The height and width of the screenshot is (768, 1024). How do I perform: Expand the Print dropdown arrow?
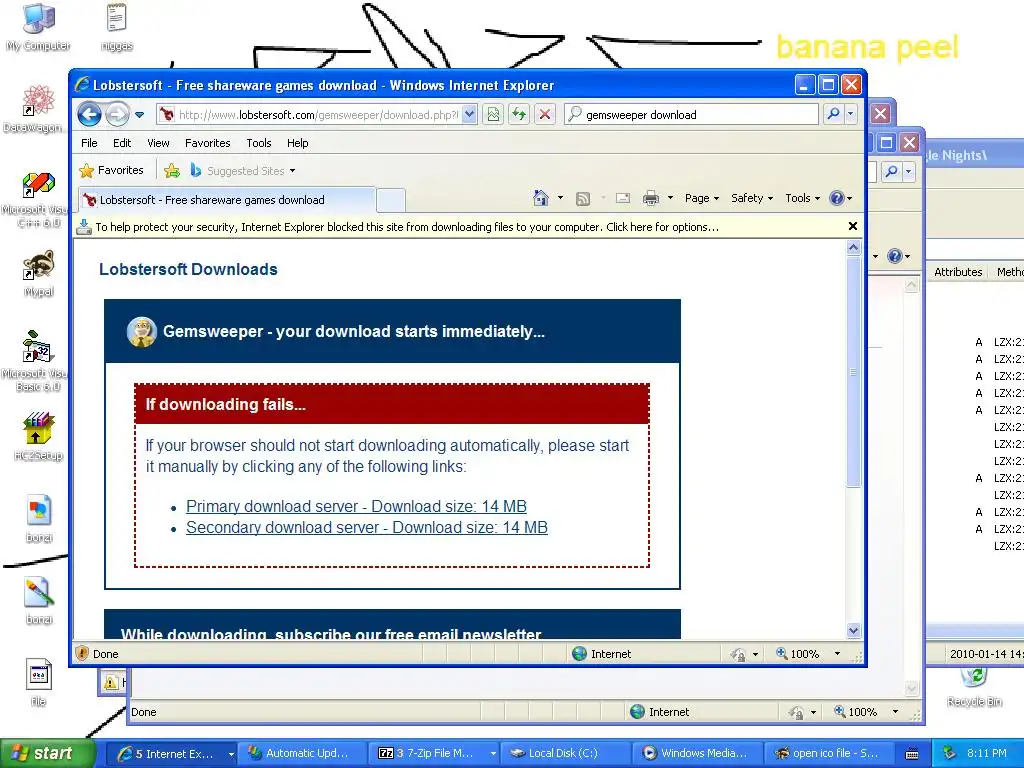670,198
